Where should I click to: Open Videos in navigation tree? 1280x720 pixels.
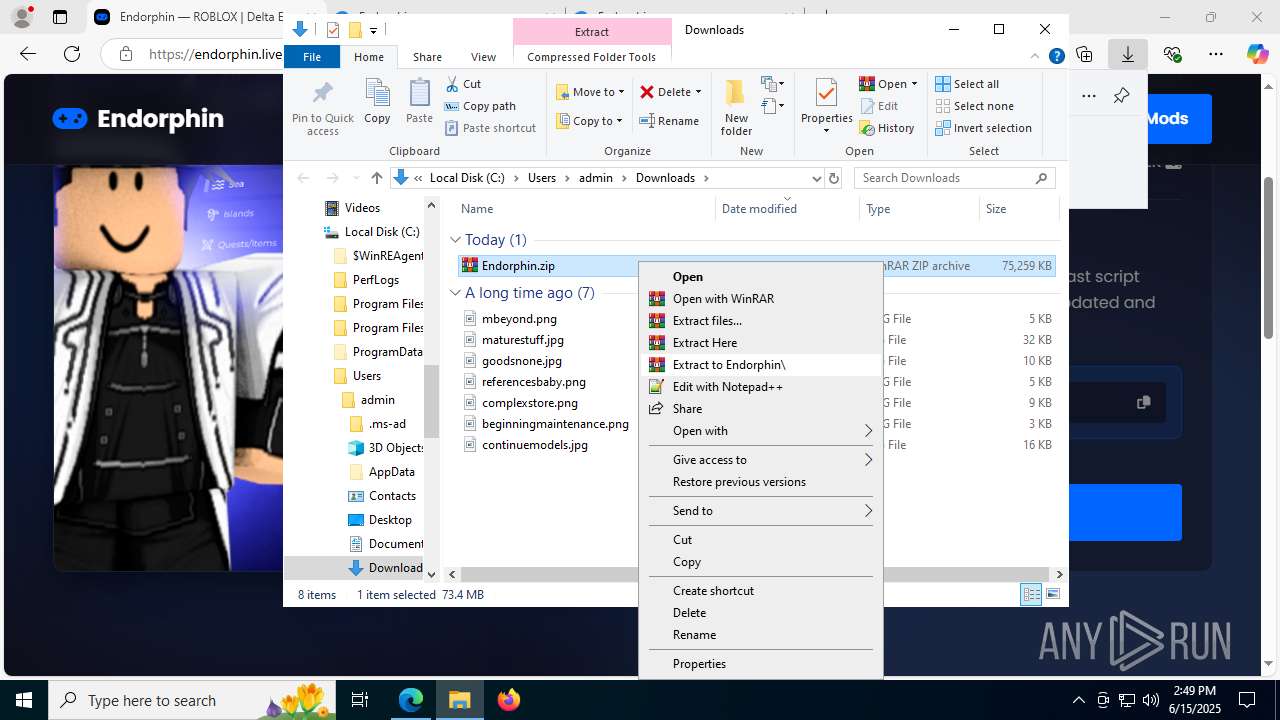(x=362, y=208)
